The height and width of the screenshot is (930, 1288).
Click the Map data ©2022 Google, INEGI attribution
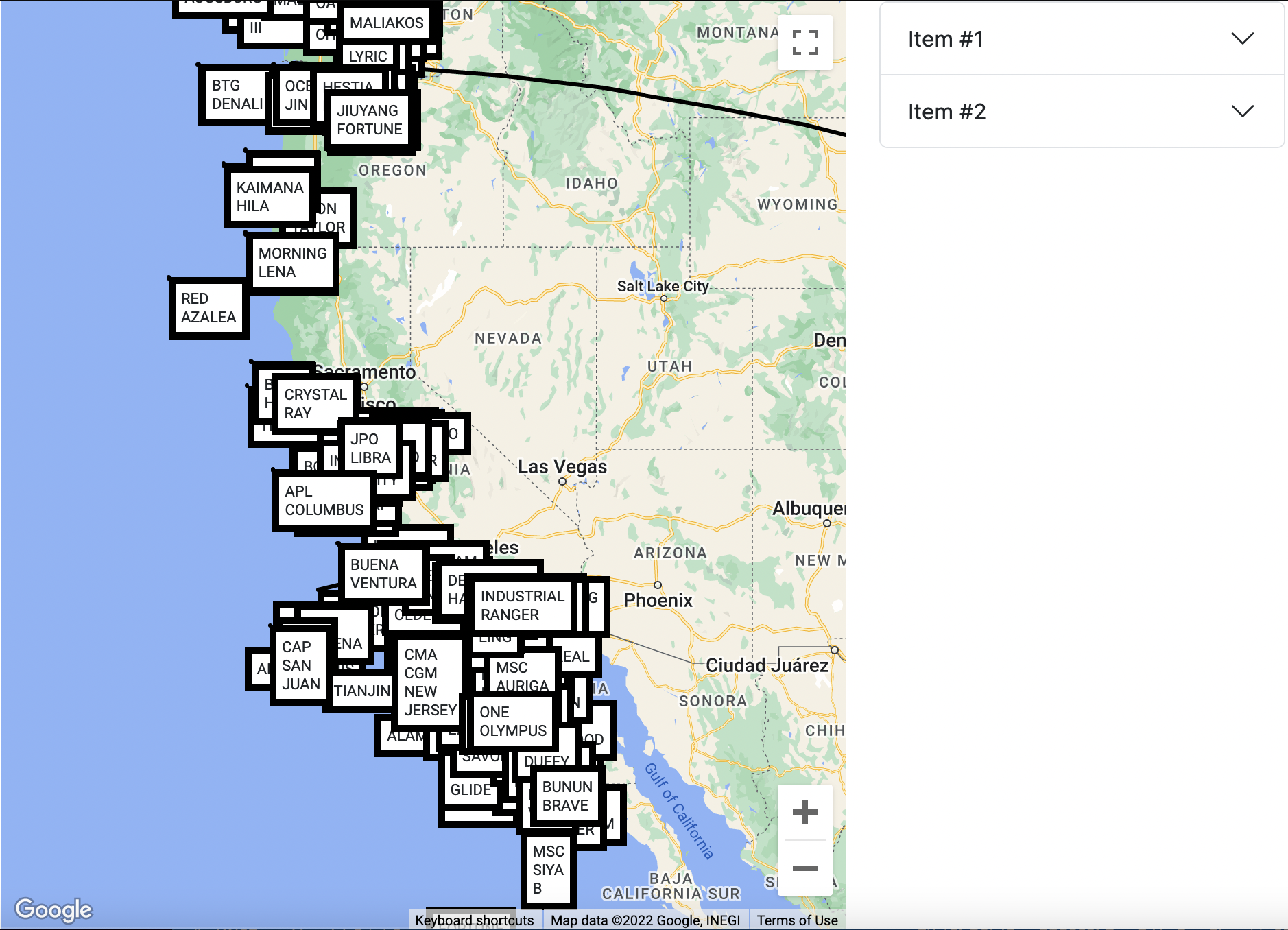tap(645, 920)
